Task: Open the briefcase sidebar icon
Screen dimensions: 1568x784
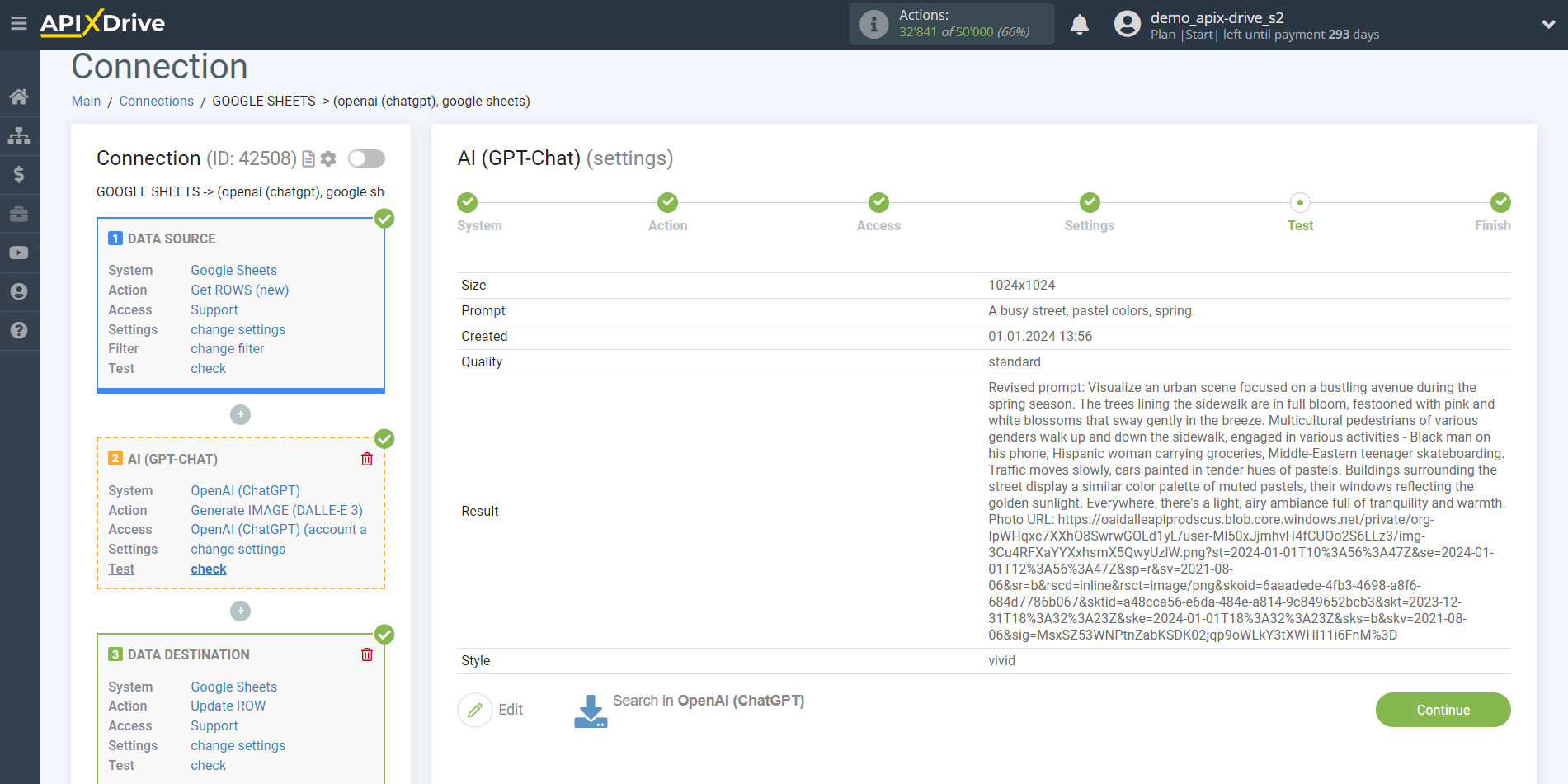Action: [x=19, y=214]
